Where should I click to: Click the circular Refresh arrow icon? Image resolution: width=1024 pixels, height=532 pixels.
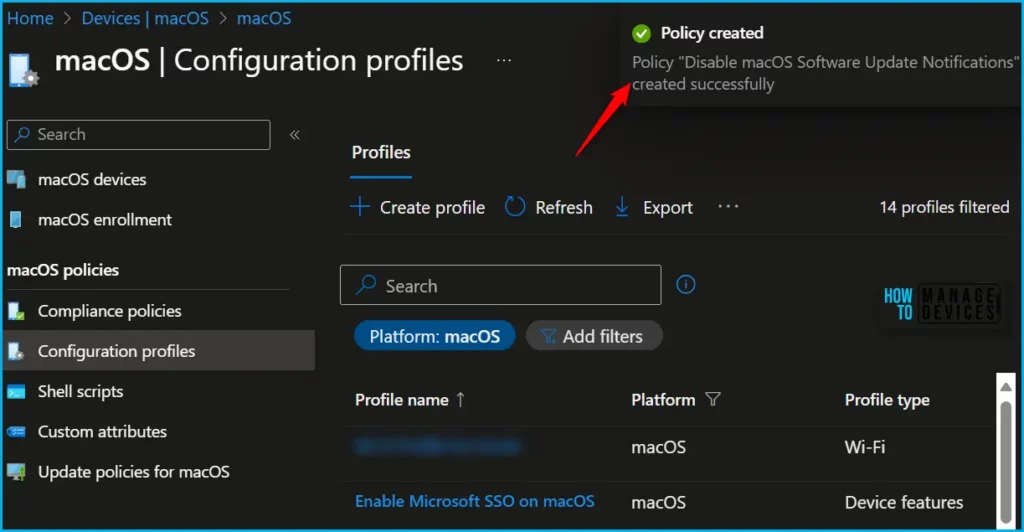(x=515, y=207)
